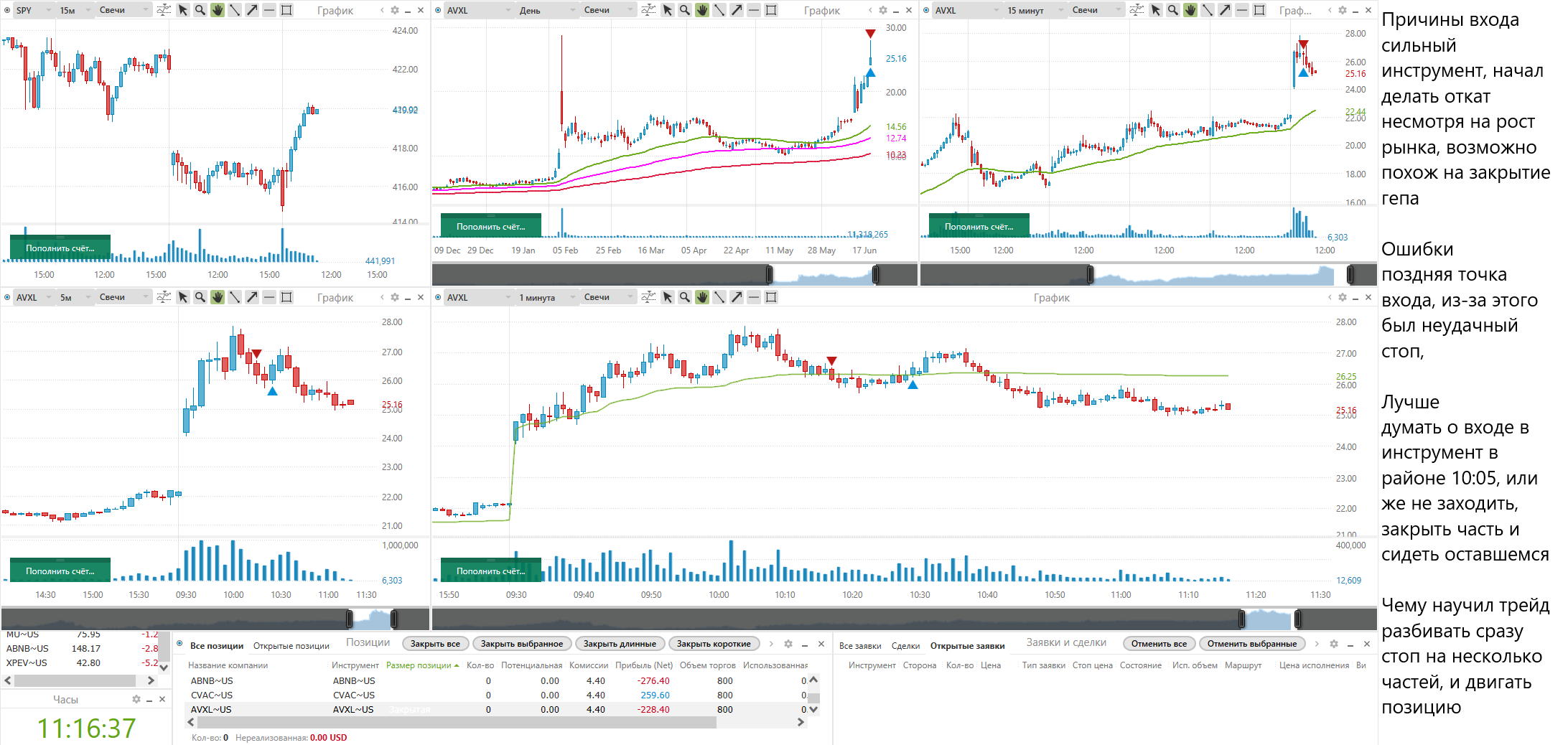Pick trend line tool on AVXL День chart

(x=719, y=10)
